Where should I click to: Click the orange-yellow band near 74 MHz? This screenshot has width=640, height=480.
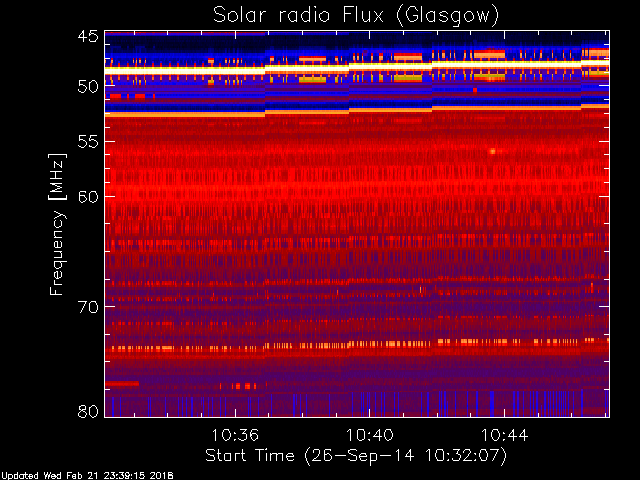pos(350,347)
